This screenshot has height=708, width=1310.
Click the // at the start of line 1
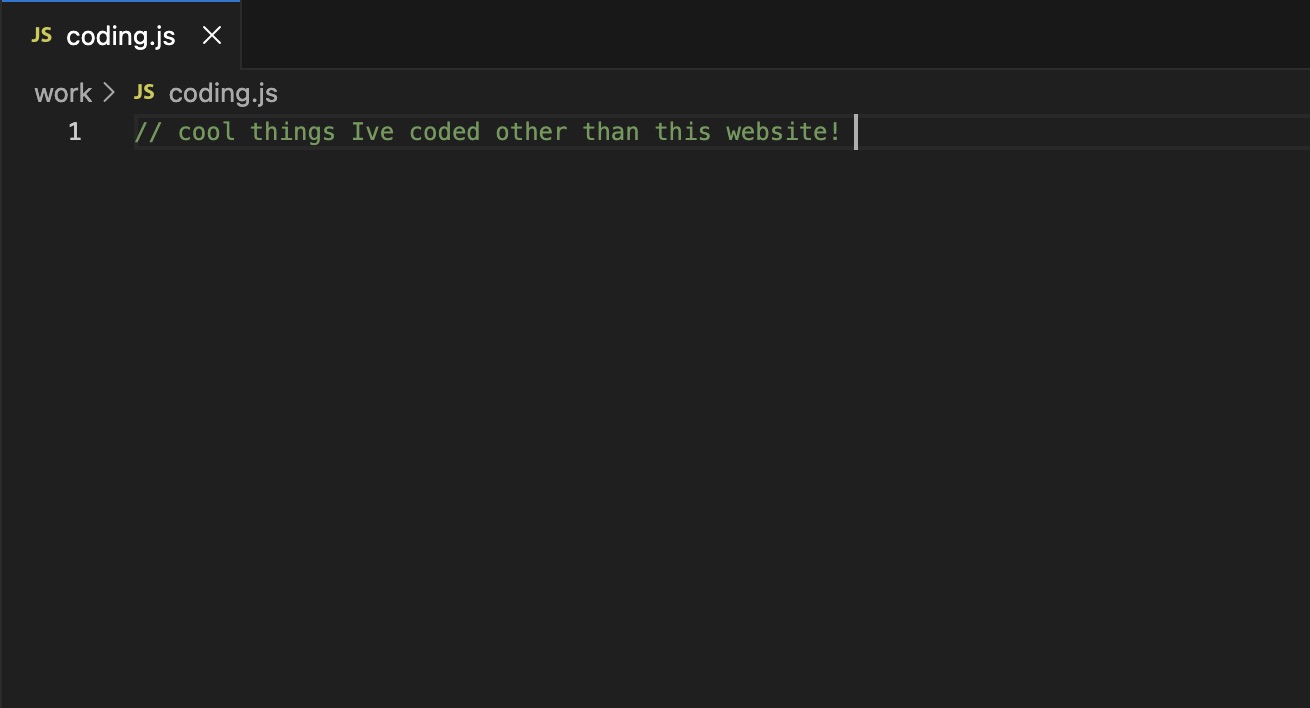(x=147, y=131)
